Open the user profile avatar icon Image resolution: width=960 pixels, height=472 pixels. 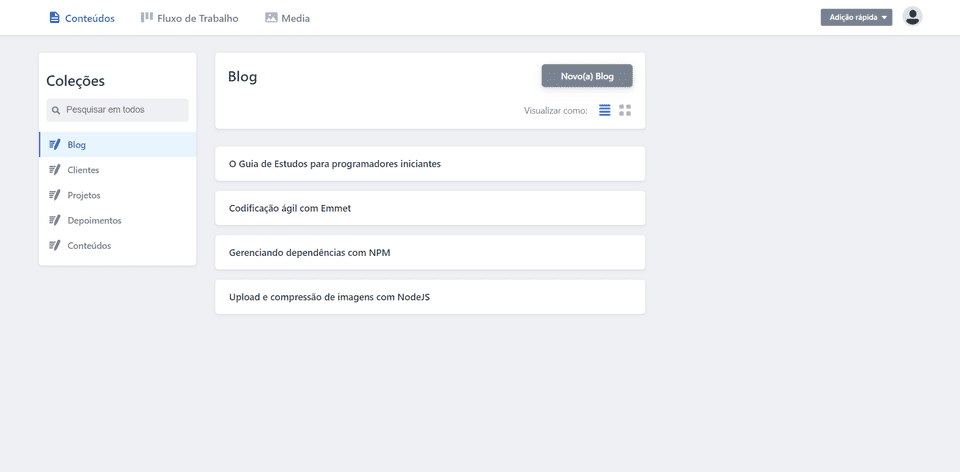(912, 17)
